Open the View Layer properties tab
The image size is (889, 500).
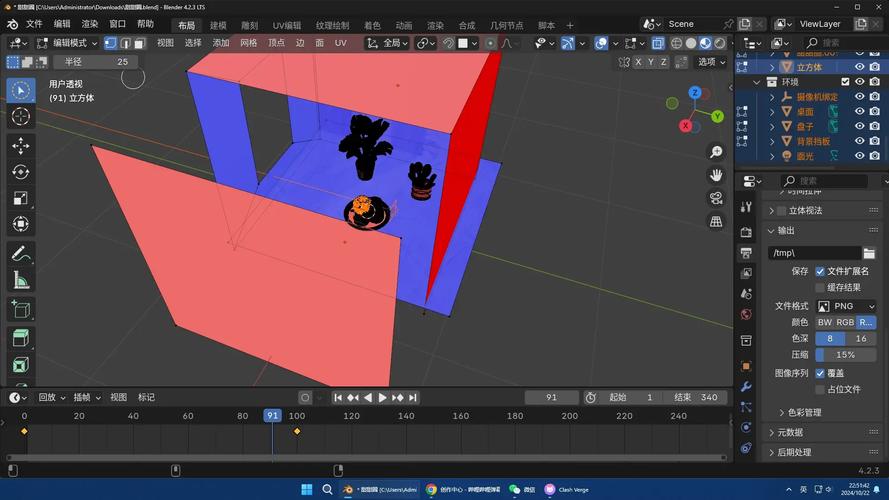pos(746,273)
